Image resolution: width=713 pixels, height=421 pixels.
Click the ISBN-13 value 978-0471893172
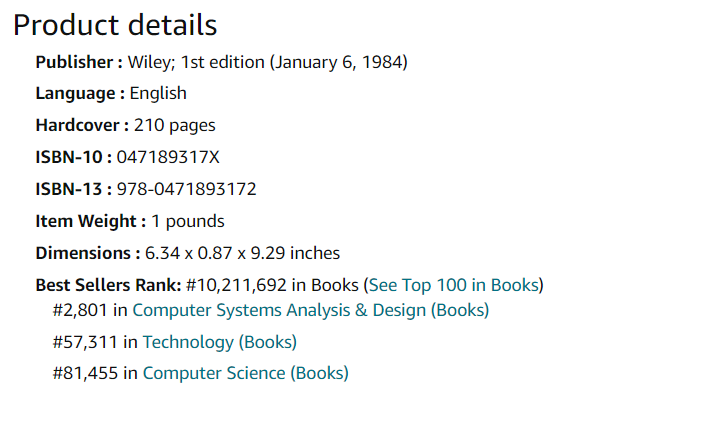186,189
